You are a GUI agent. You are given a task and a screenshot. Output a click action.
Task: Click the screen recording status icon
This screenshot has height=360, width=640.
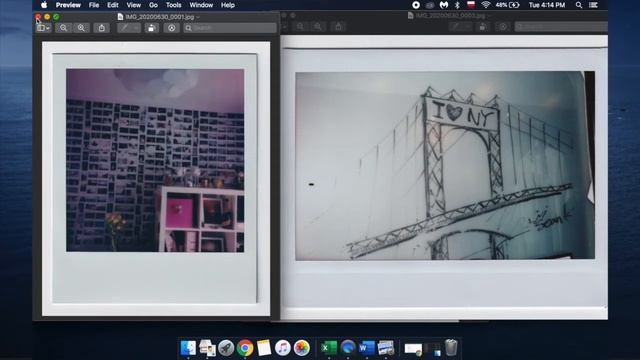(416, 5)
